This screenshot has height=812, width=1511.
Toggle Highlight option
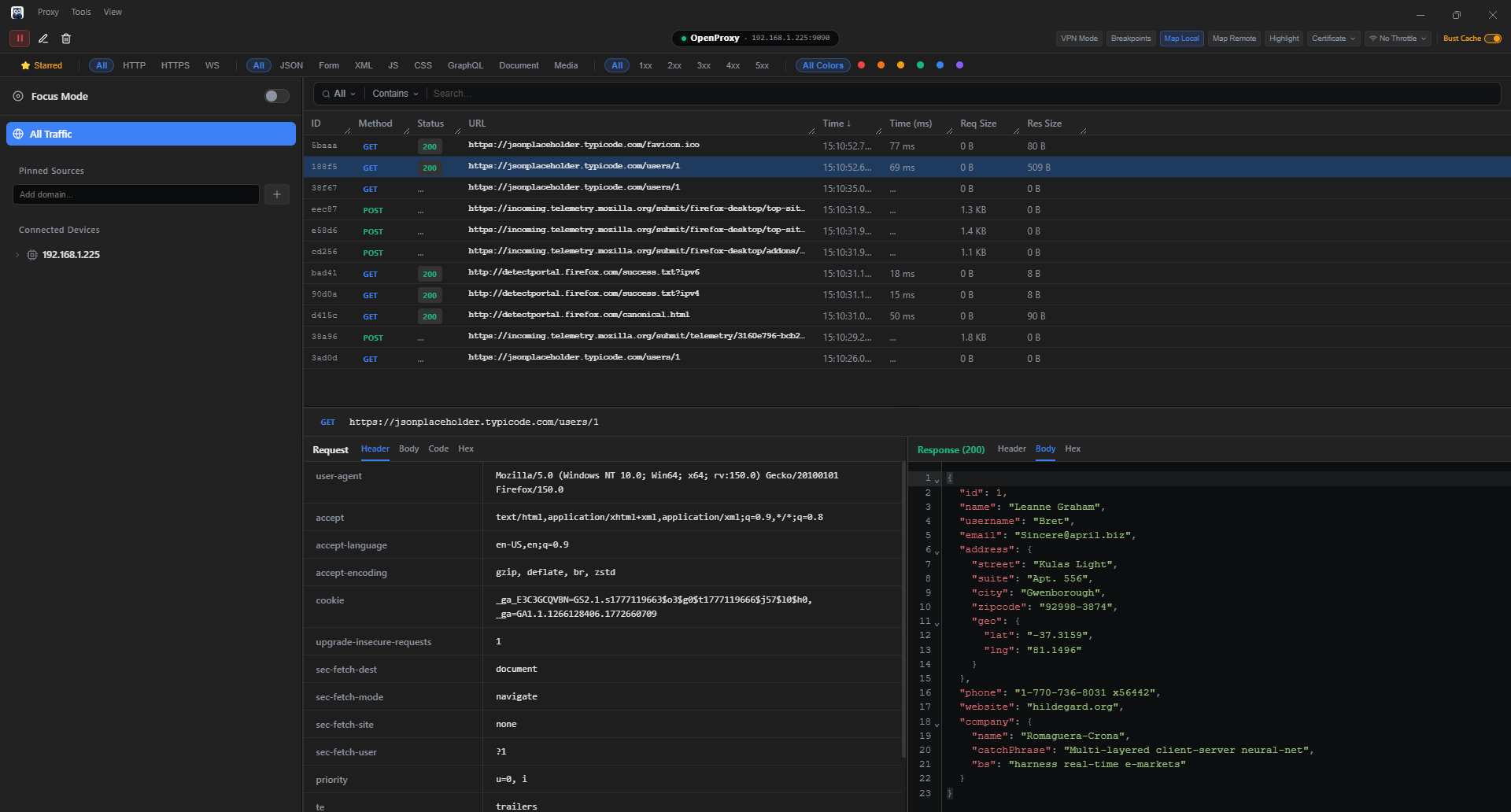pos(1284,38)
